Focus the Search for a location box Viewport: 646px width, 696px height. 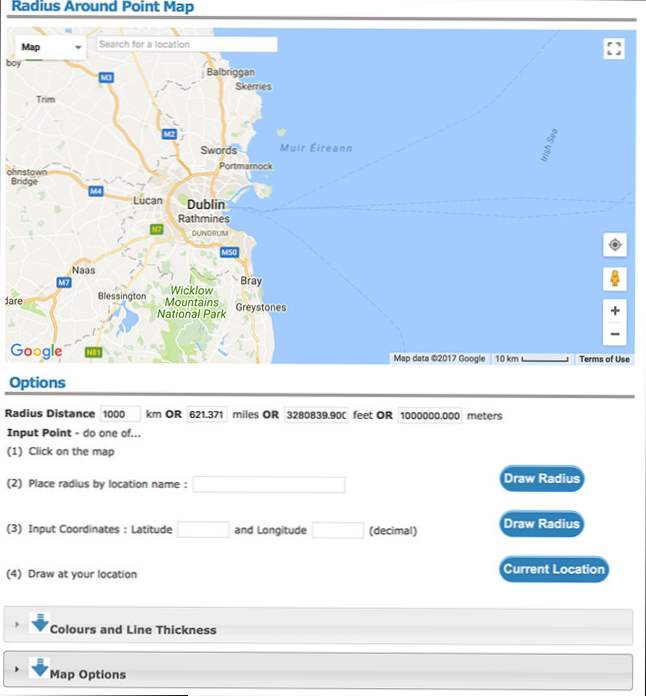(x=186, y=45)
